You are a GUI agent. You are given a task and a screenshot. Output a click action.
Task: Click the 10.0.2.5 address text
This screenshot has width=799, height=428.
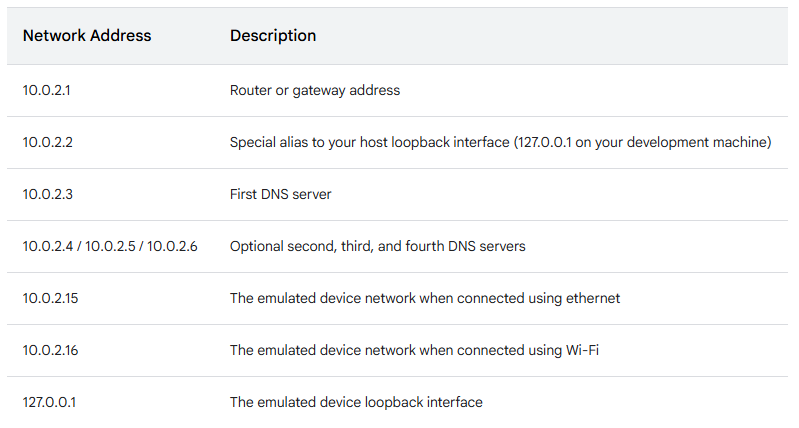[110, 246]
